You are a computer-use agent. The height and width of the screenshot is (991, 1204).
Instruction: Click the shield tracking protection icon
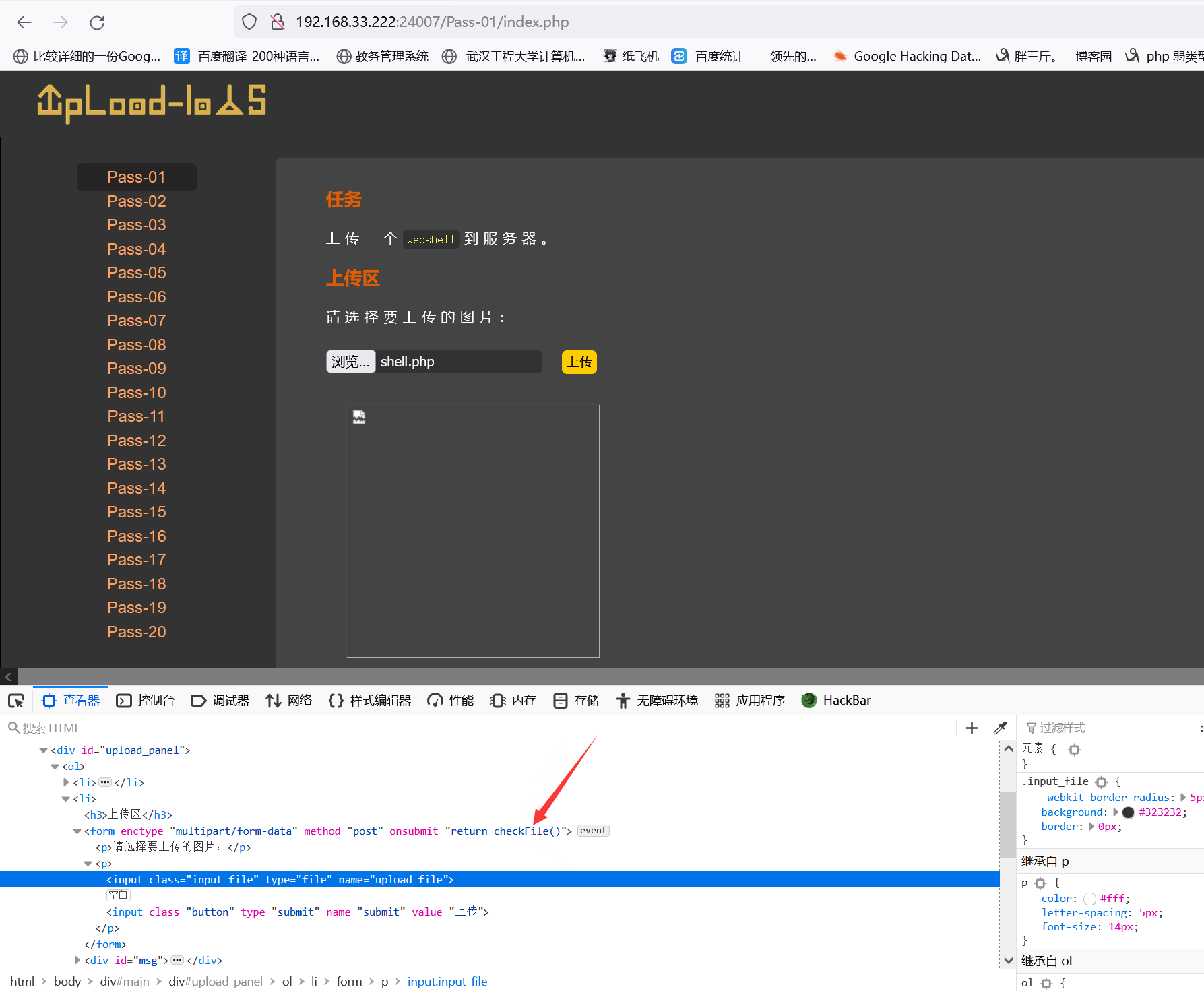point(249,22)
